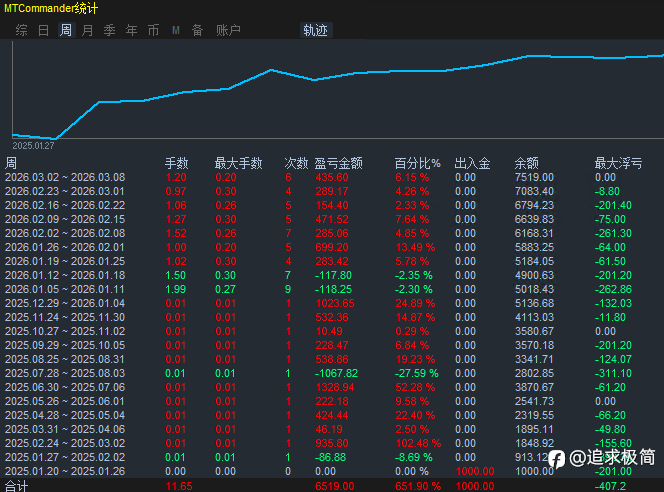Switch to the 综 summary tab
664x492 pixels.
point(21,30)
